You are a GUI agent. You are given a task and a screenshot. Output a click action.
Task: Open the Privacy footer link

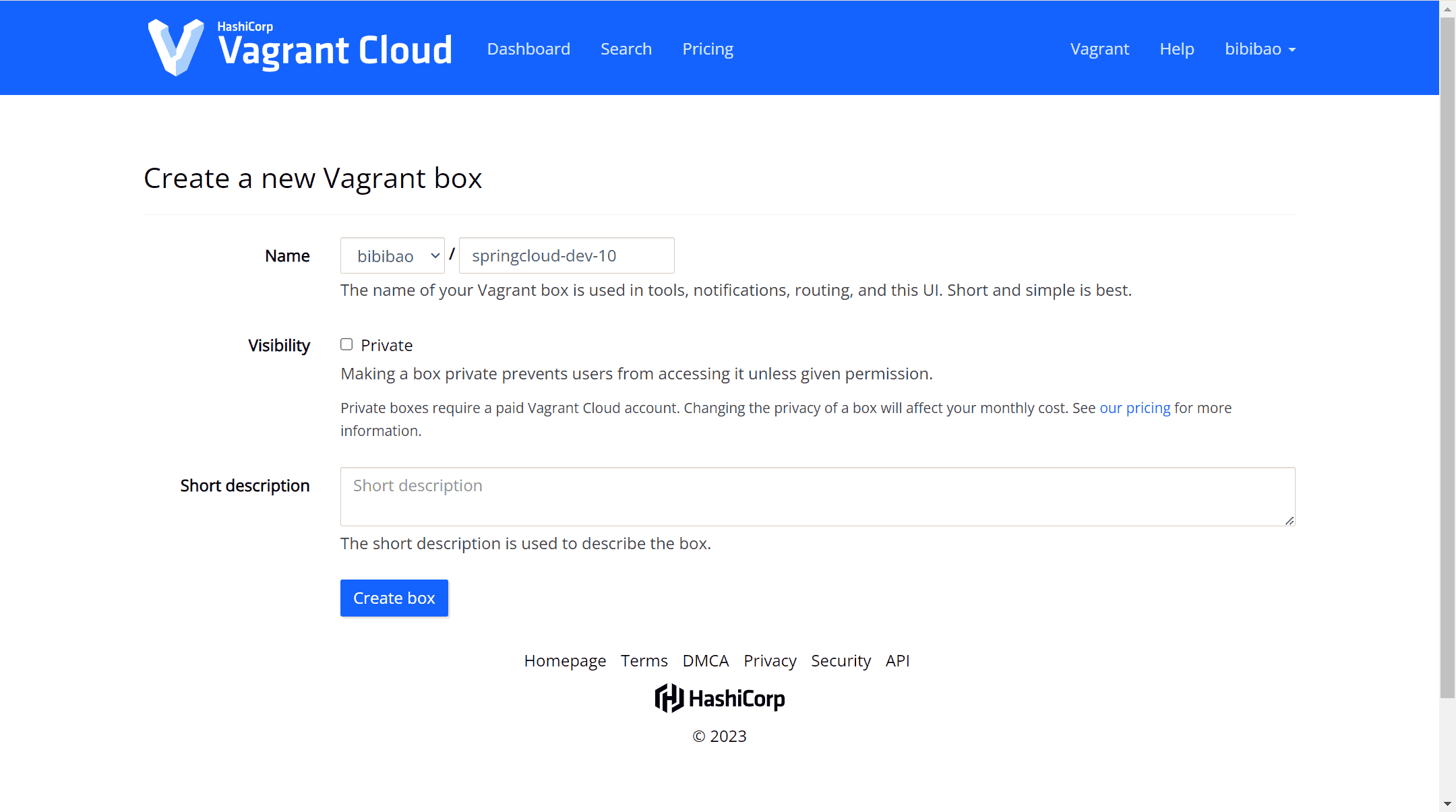click(x=770, y=661)
